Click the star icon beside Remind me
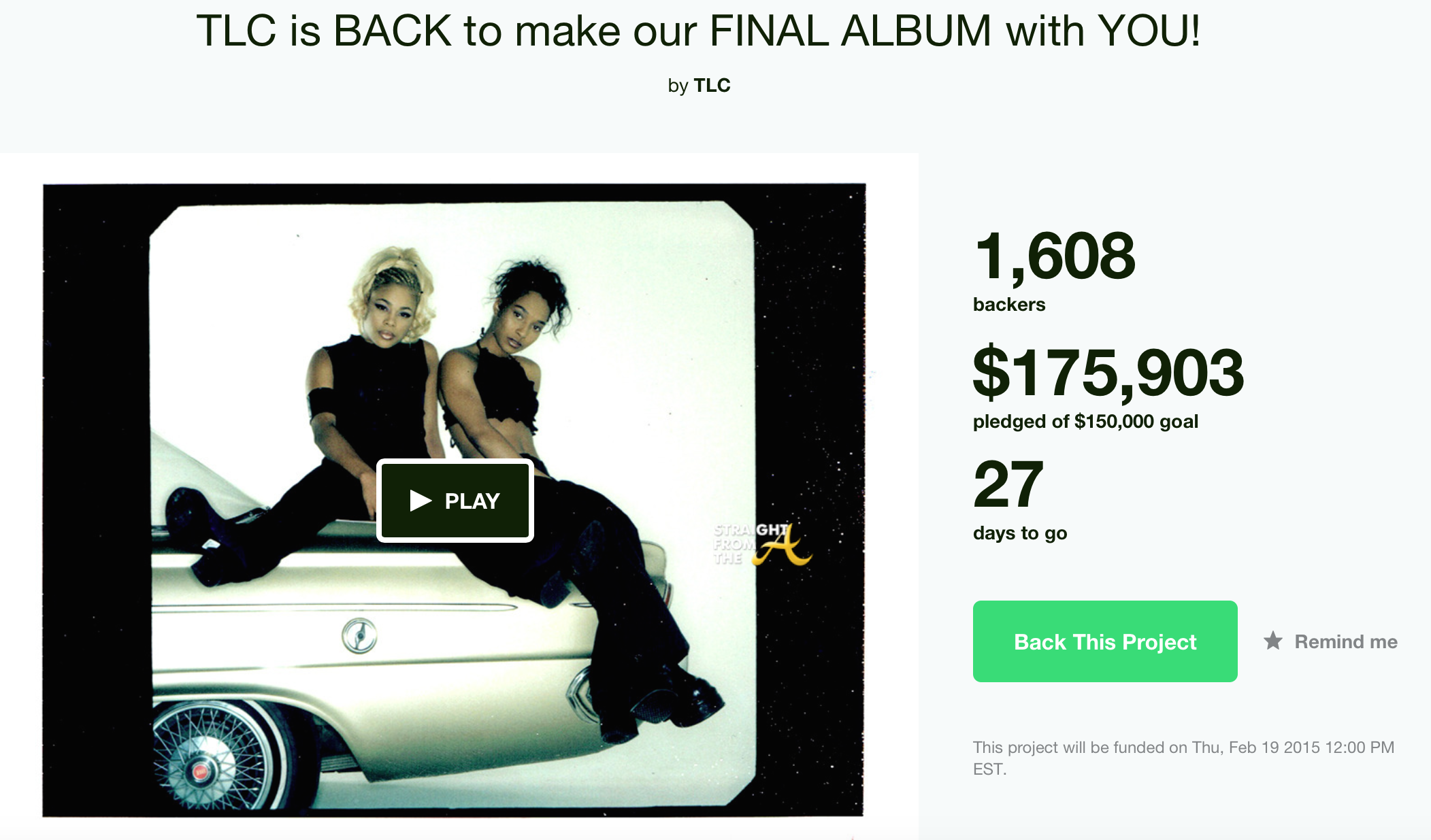Viewport: 1431px width, 840px height. (x=1273, y=641)
